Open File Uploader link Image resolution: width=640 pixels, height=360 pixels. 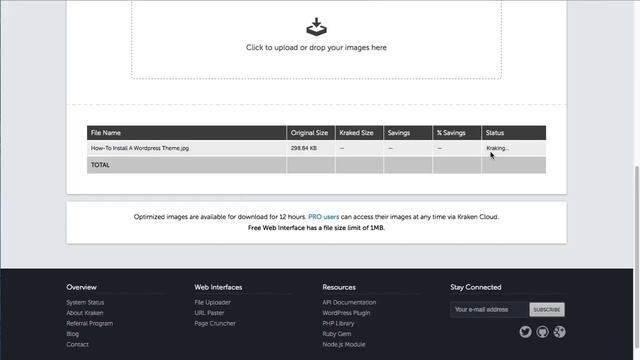tap(213, 302)
